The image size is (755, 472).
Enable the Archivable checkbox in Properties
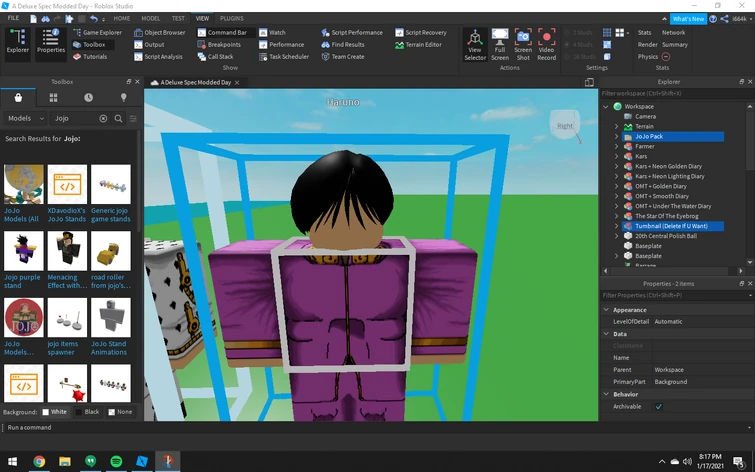[x=658, y=407]
